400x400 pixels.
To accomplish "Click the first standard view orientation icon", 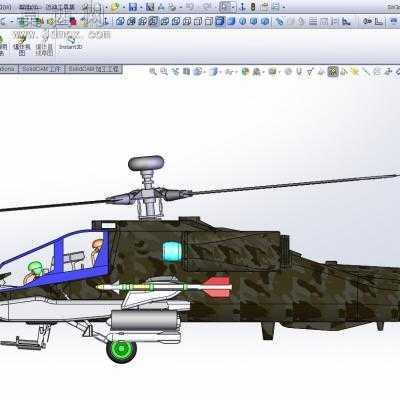I will 120,22.
